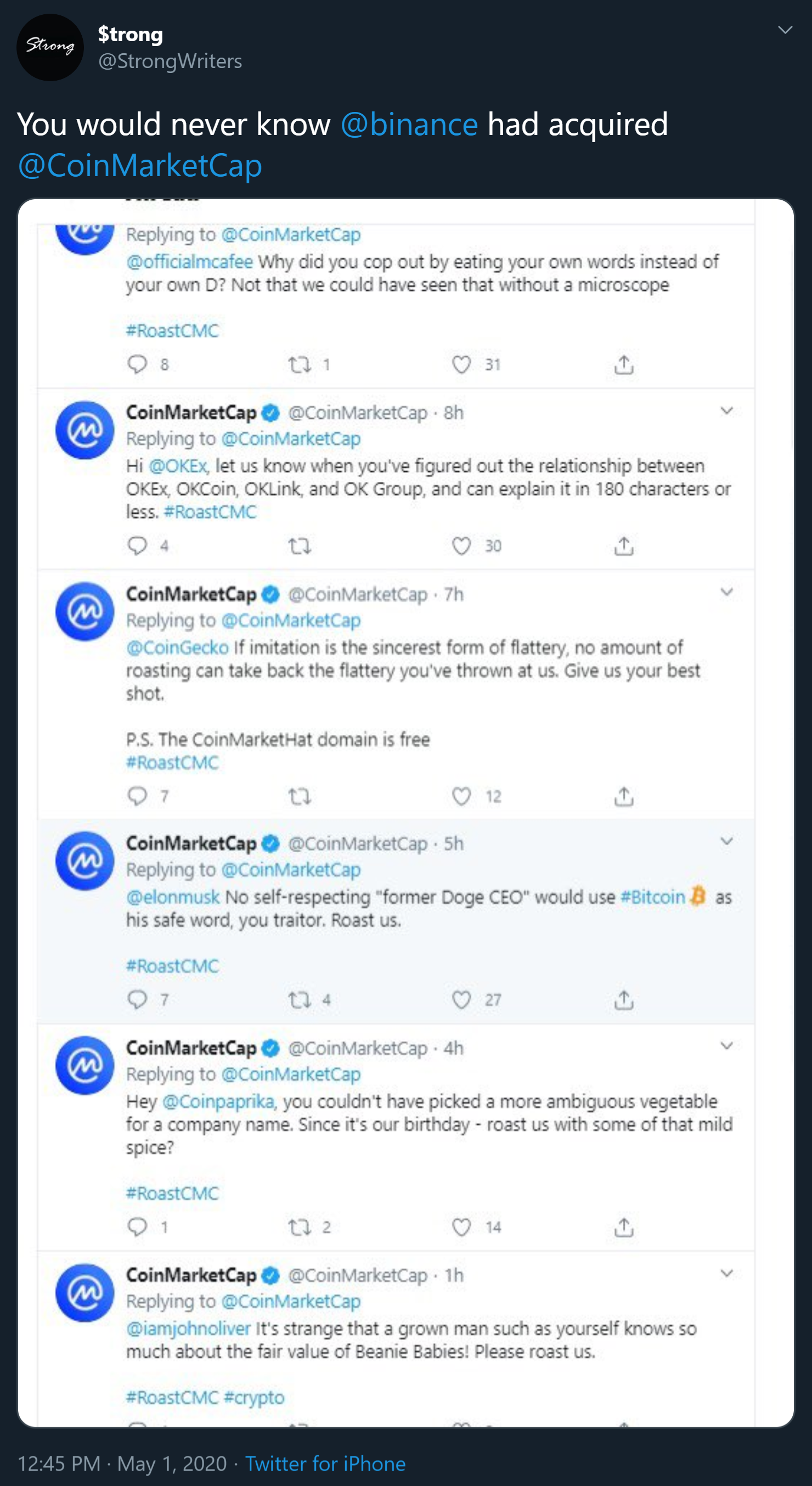Retweet the Elon Musk traitor reply
This screenshot has width=812, height=1486.
[302, 1000]
